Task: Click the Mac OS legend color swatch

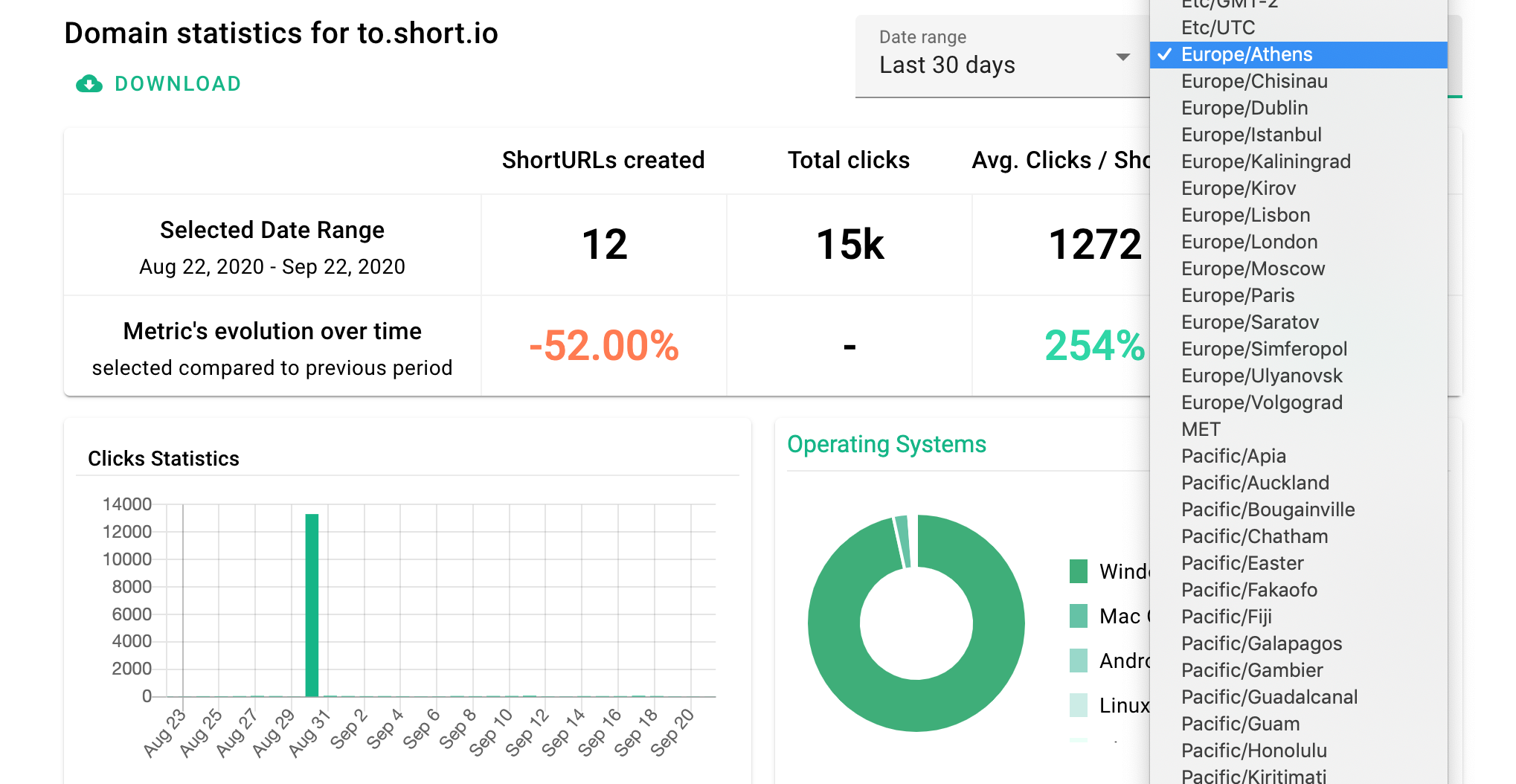Action: point(1078,616)
